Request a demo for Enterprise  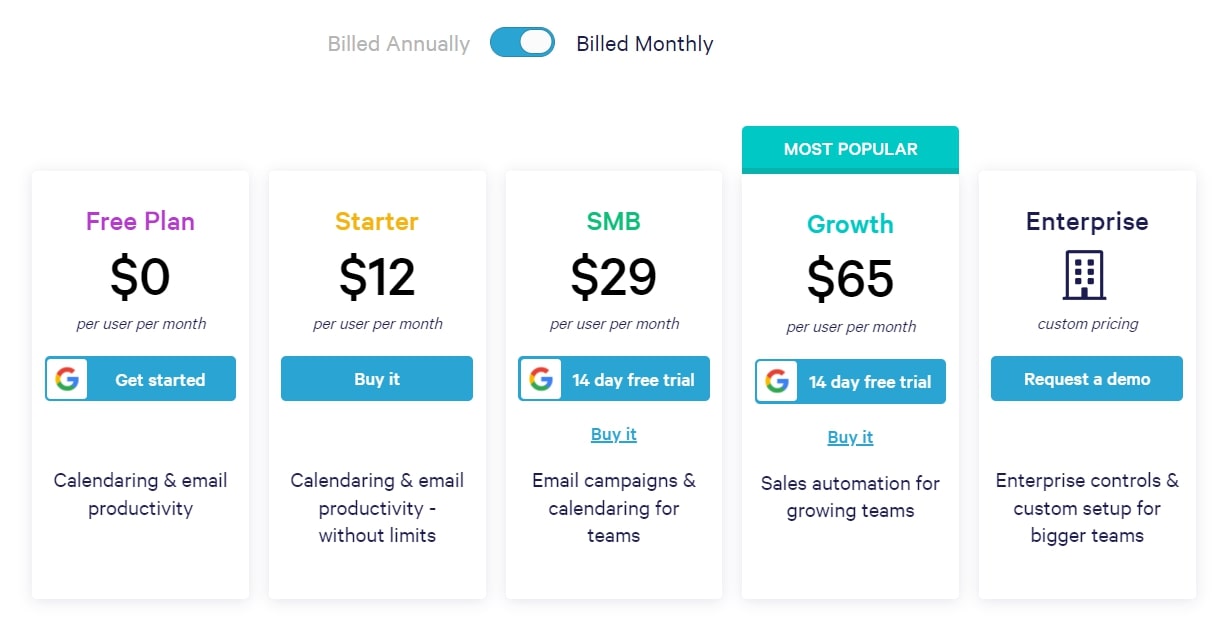pos(1087,379)
